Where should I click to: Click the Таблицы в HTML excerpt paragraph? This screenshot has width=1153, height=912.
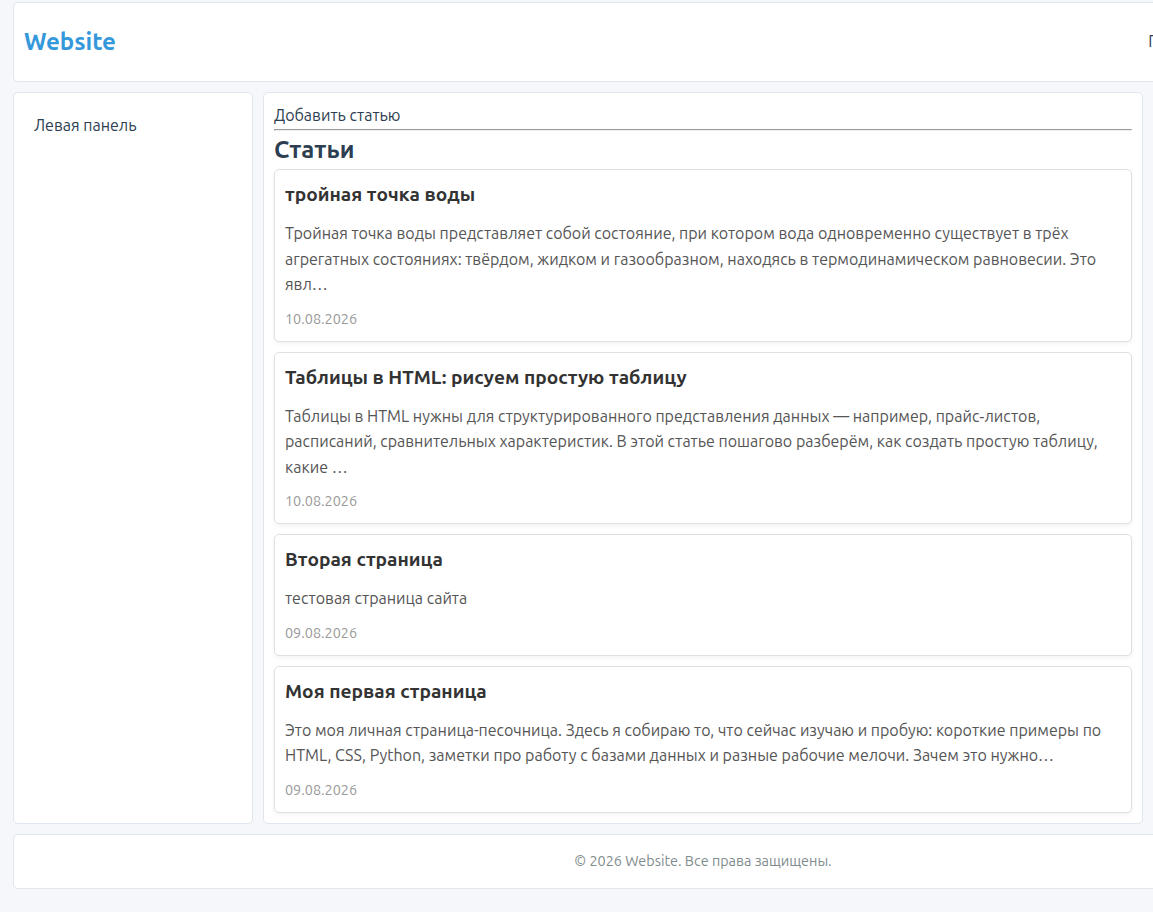(x=691, y=441)
